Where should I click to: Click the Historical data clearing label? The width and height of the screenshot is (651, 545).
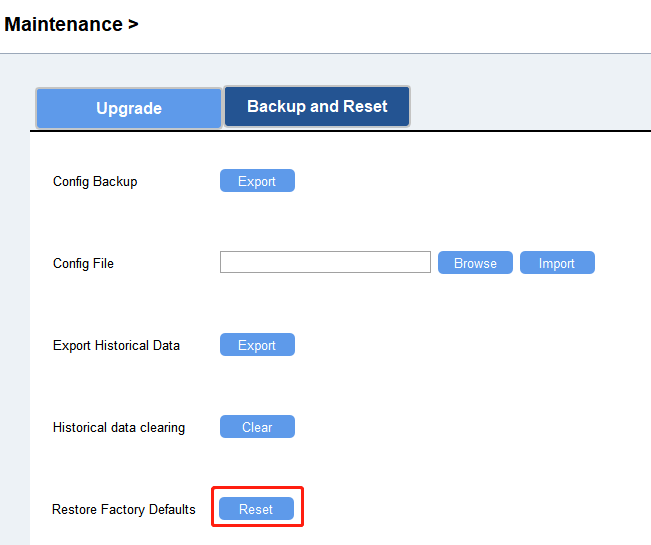pyautogui.click(x=118, y=428)
